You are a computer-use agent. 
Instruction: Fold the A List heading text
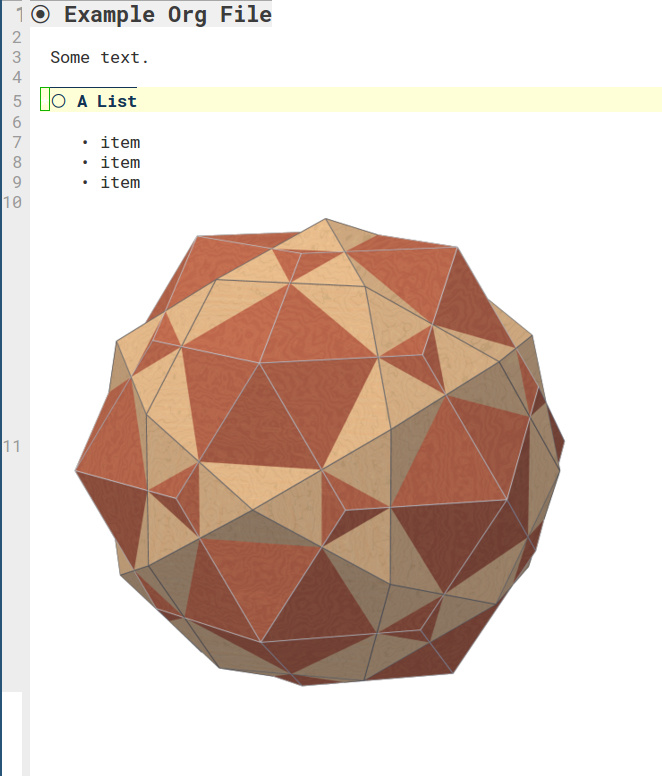point(107,101)
